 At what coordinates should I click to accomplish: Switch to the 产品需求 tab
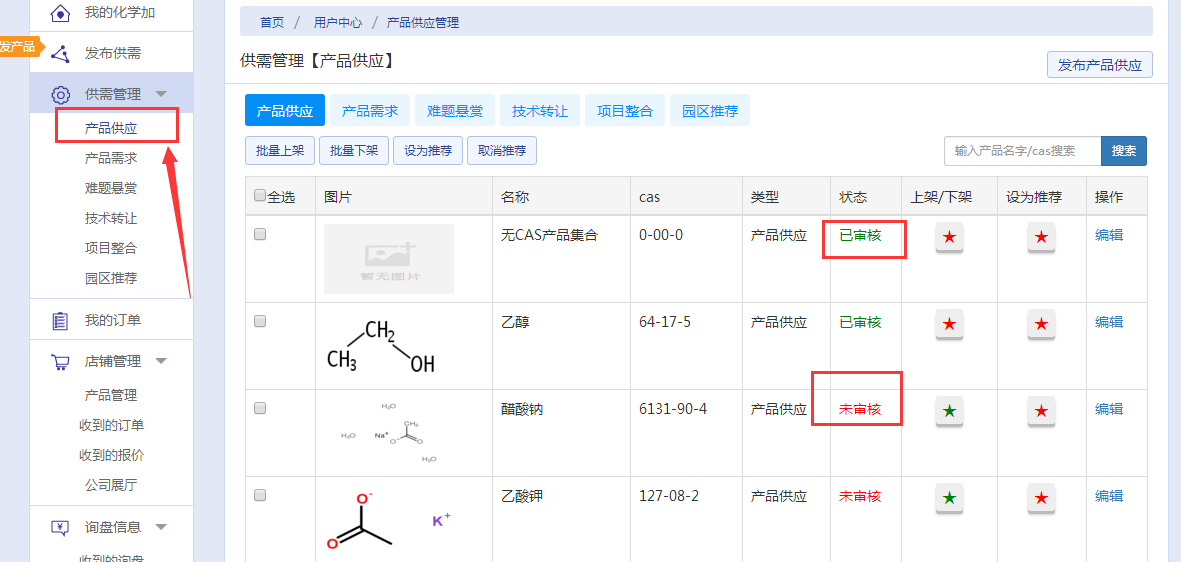tap(370, 111)
